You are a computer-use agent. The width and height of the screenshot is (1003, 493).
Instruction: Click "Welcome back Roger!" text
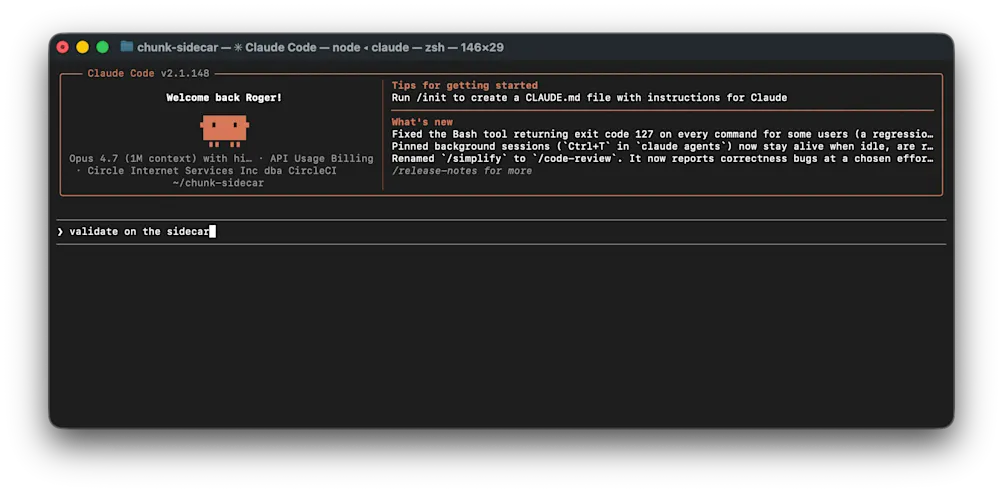[224, 98]
